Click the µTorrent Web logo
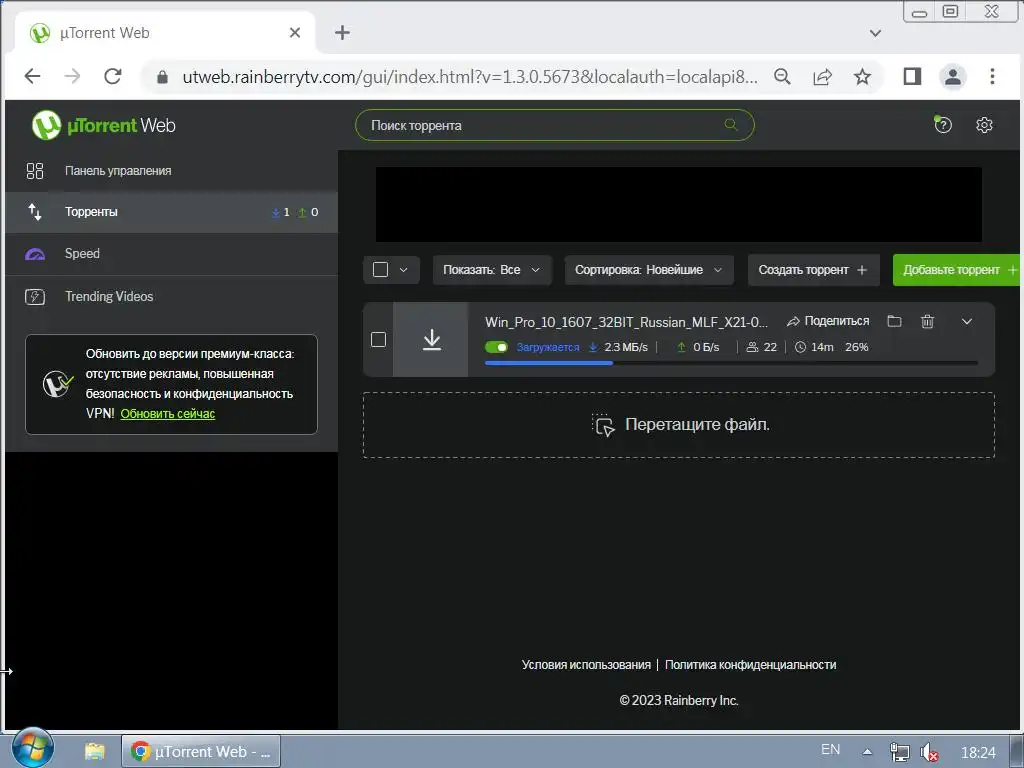This screenshot has width=1024, height=768. [x=104, y=125]
